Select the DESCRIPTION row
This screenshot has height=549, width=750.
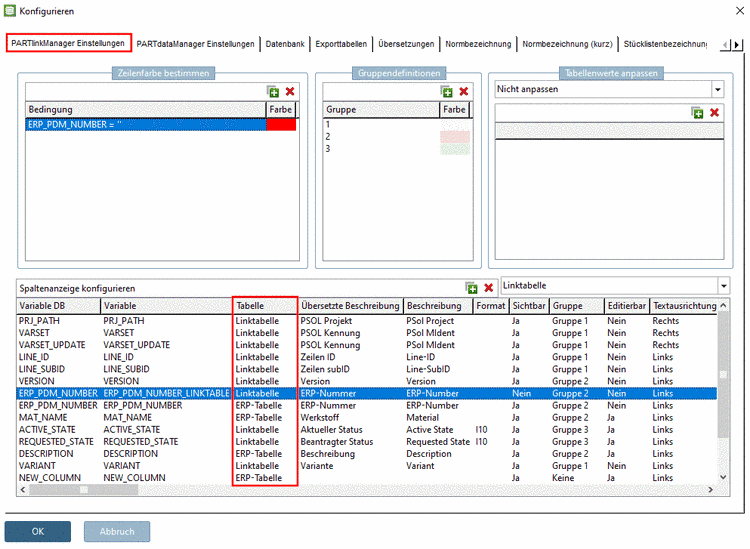pyautogui.click(x=367, y=454)
